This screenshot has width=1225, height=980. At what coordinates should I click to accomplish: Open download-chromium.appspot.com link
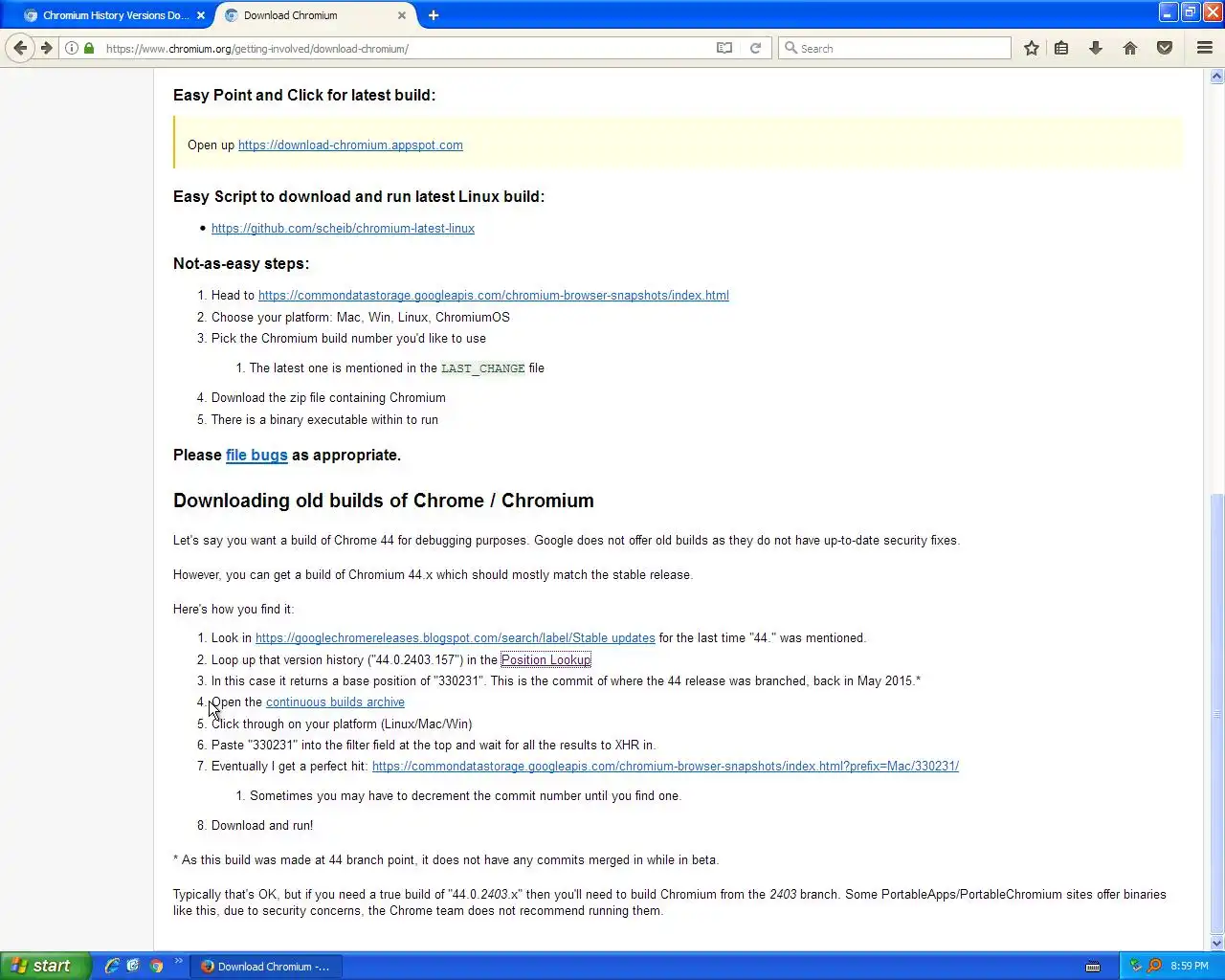point(350,145)
